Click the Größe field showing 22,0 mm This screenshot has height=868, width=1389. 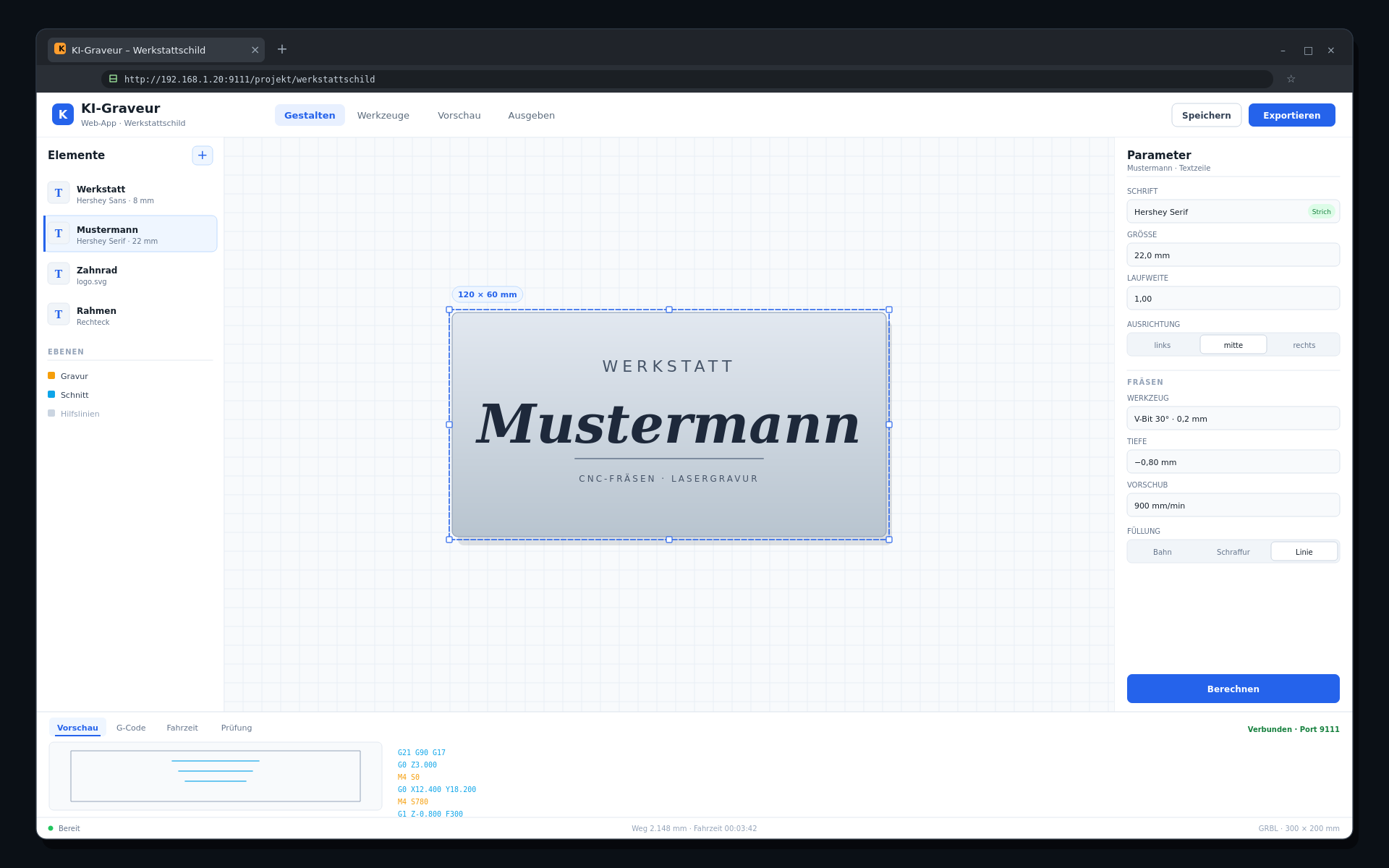pos(1233,255)
